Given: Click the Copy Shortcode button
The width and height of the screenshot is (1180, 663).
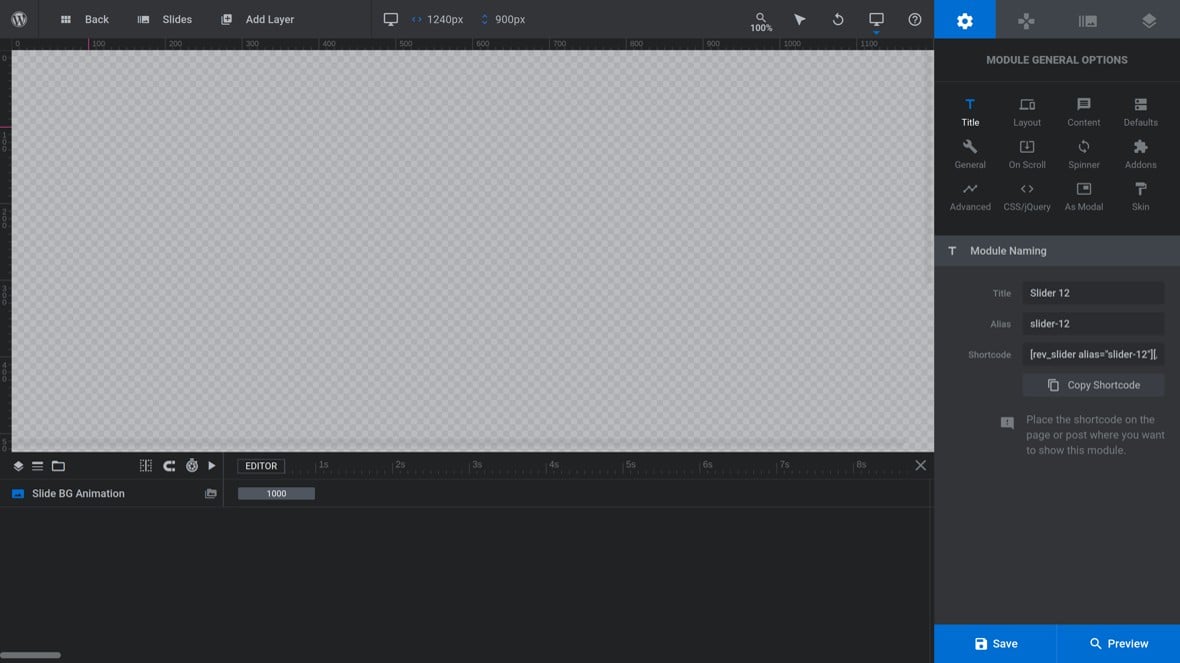Looking at the screenshot, I should [x=1093, y=385].
